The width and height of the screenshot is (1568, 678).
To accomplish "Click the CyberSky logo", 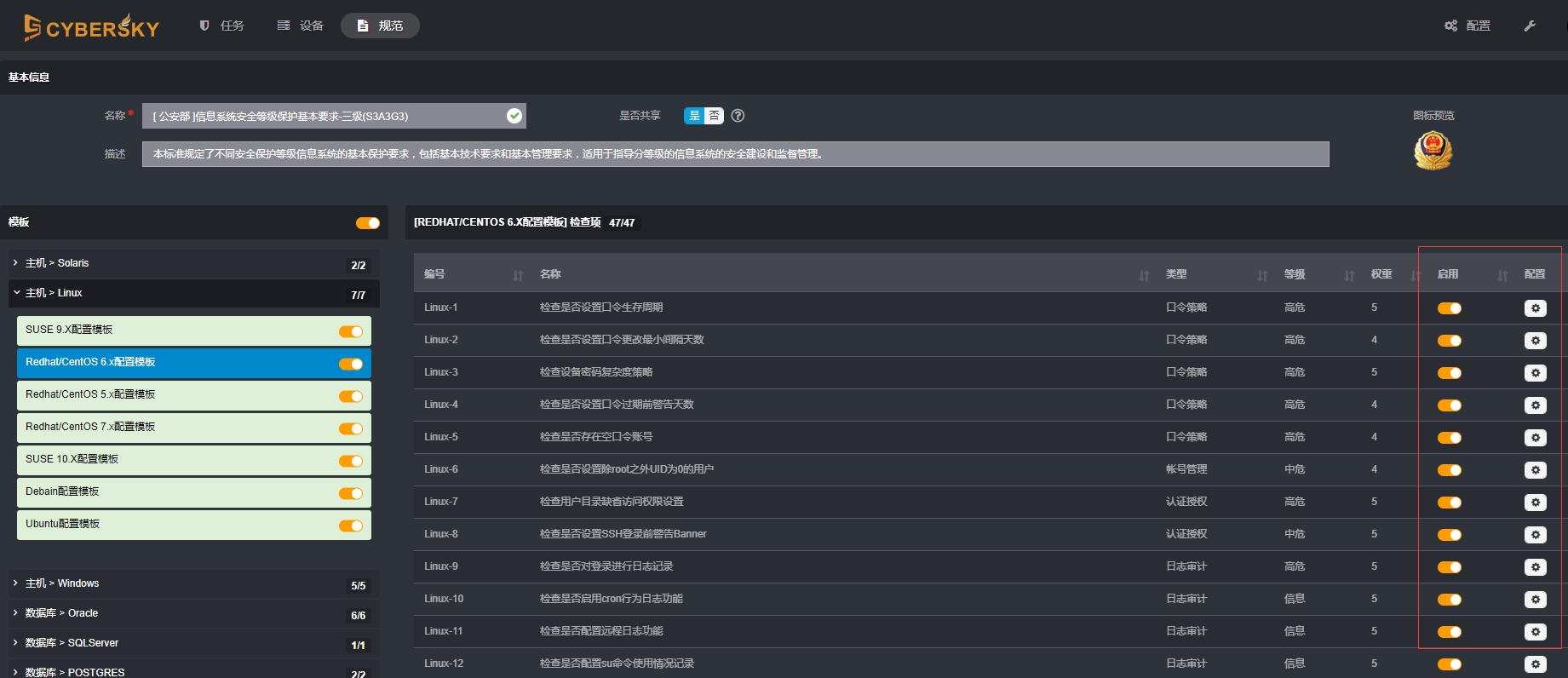I will (92, 27).
